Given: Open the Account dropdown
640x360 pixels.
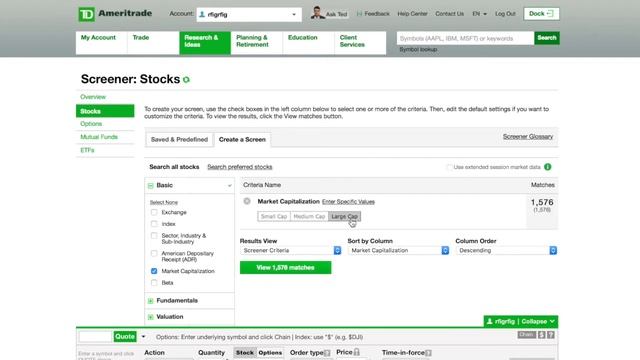Looking at the screenshot, I should pyautogui.click(x=249, y=15).
